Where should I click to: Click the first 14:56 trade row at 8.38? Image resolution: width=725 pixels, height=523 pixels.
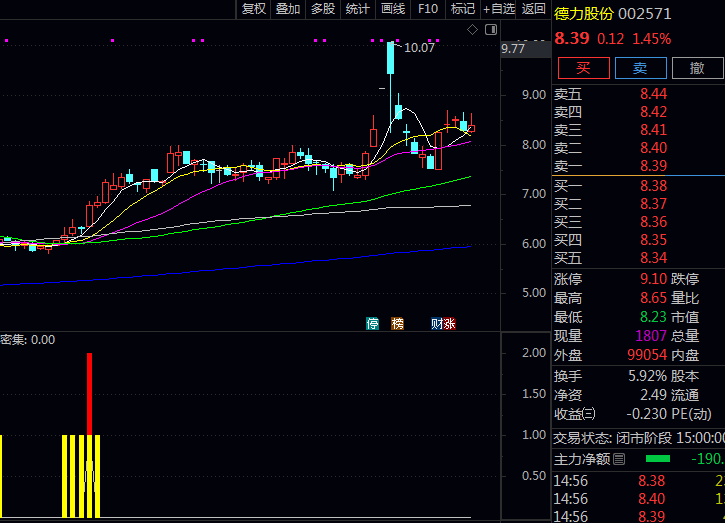click(638, 481)
